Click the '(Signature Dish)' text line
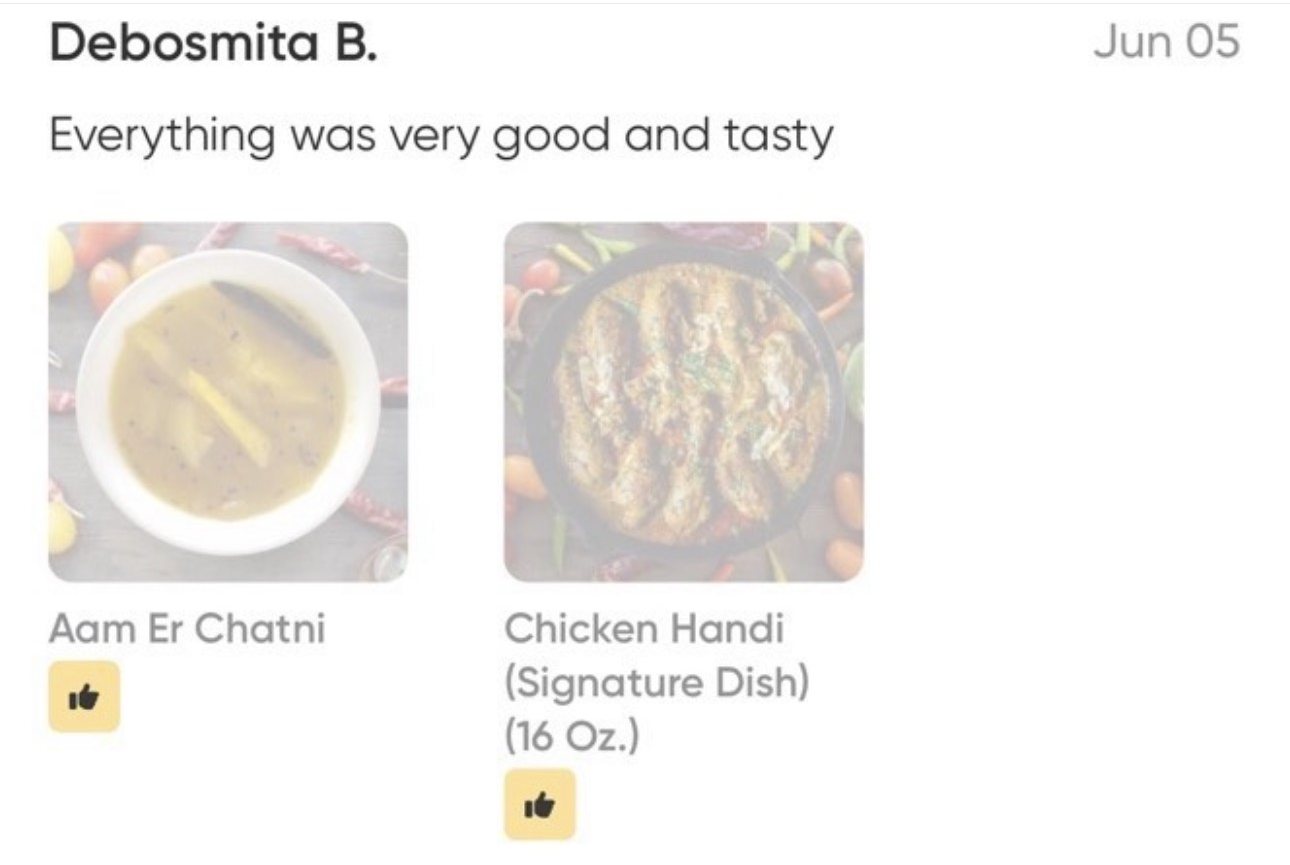 [657, 684]
